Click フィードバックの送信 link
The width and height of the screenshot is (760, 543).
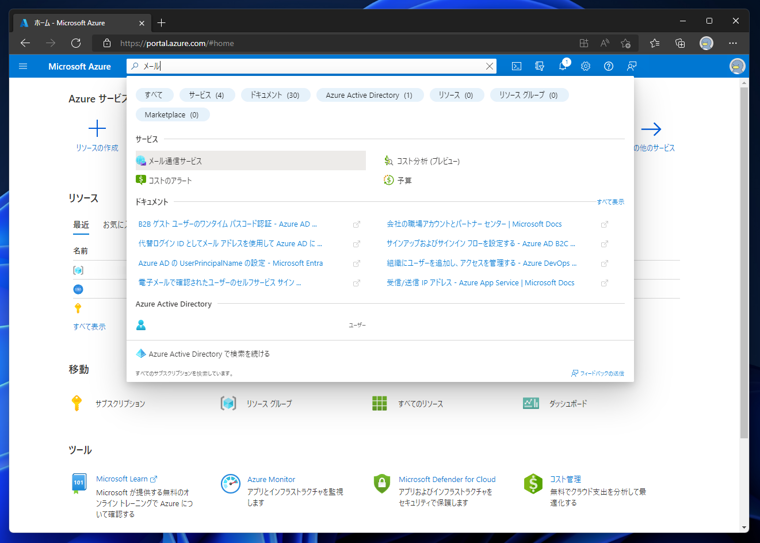(598, 373)
